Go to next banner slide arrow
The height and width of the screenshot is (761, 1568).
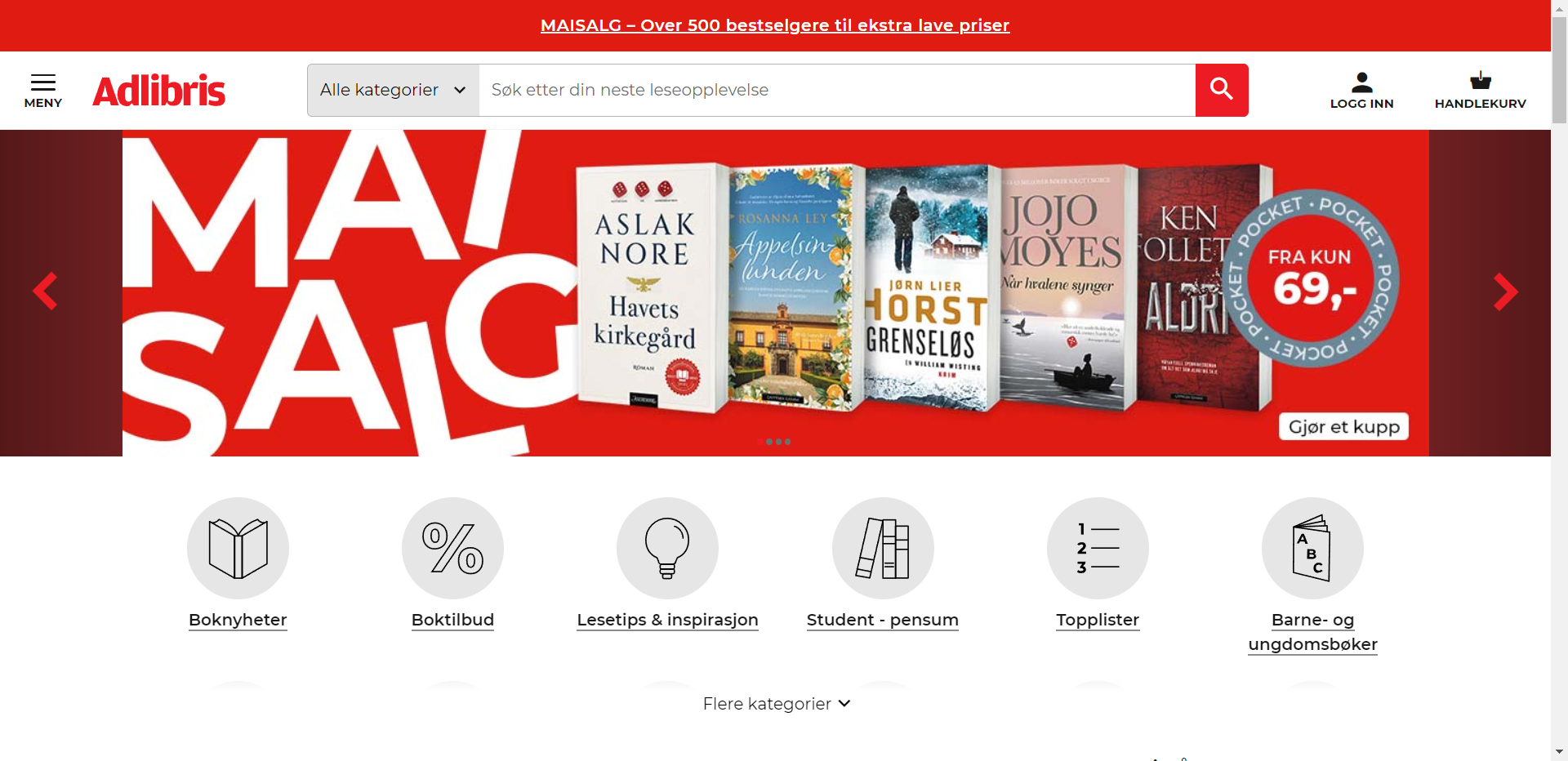click(x=1505, y=291)
